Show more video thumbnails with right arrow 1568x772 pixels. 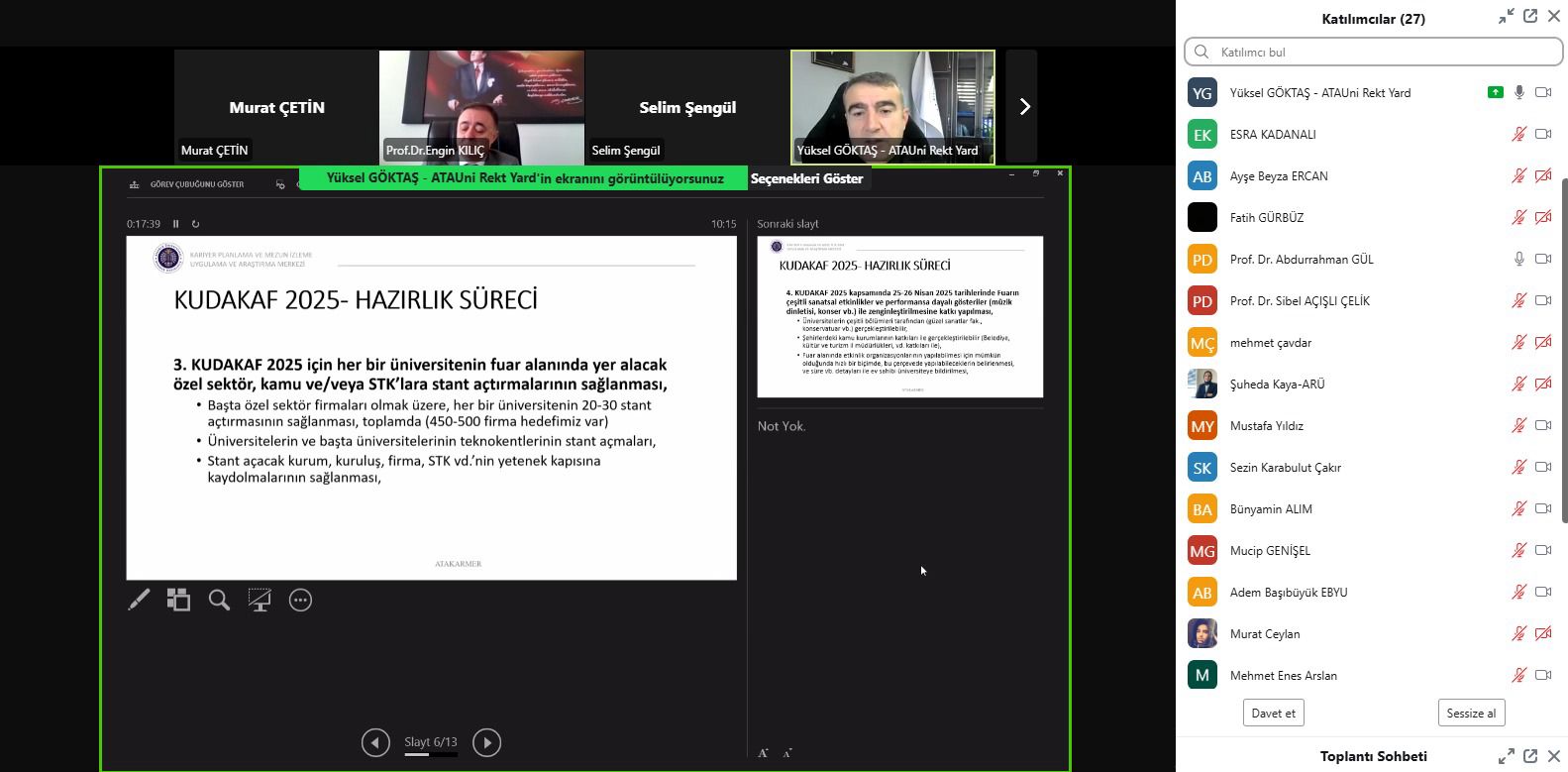coord(1024,107)
